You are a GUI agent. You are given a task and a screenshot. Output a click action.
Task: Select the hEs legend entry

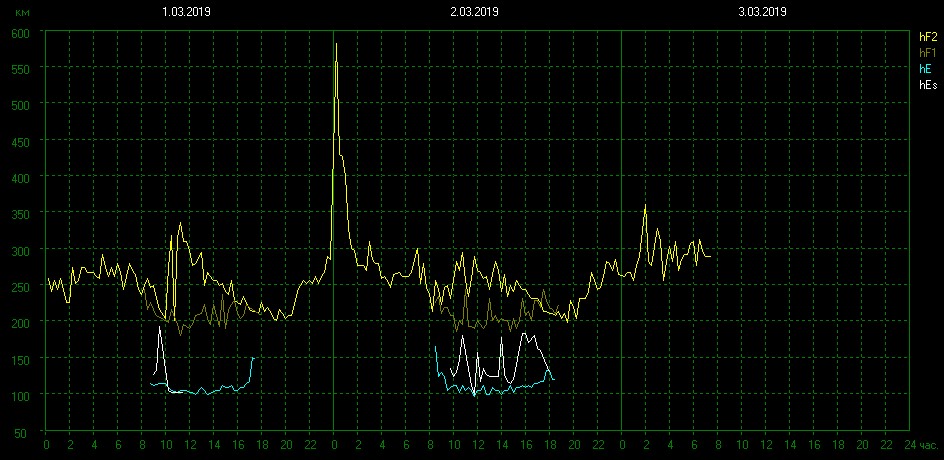[x=927, y=86]
